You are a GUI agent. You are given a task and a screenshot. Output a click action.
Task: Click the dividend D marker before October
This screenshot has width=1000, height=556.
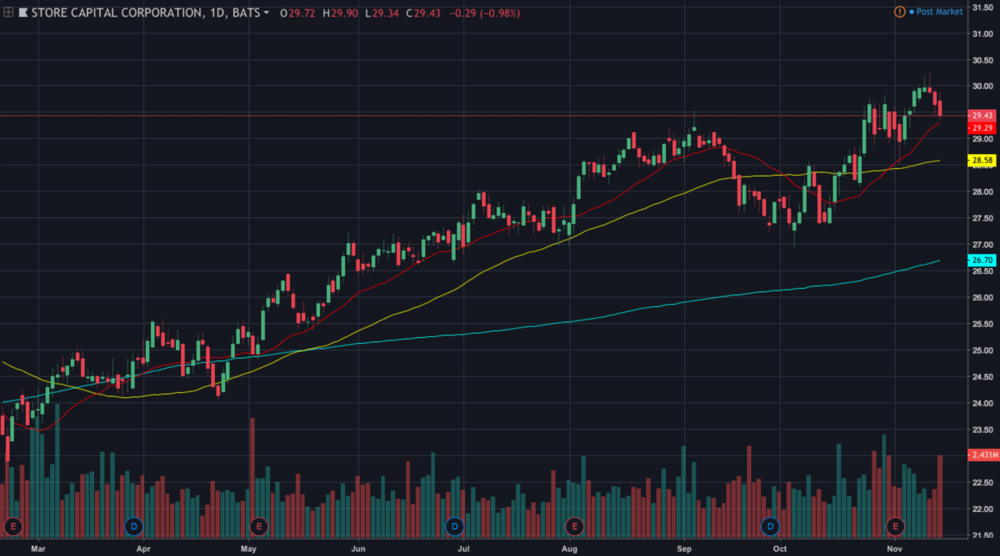point(770,525)
